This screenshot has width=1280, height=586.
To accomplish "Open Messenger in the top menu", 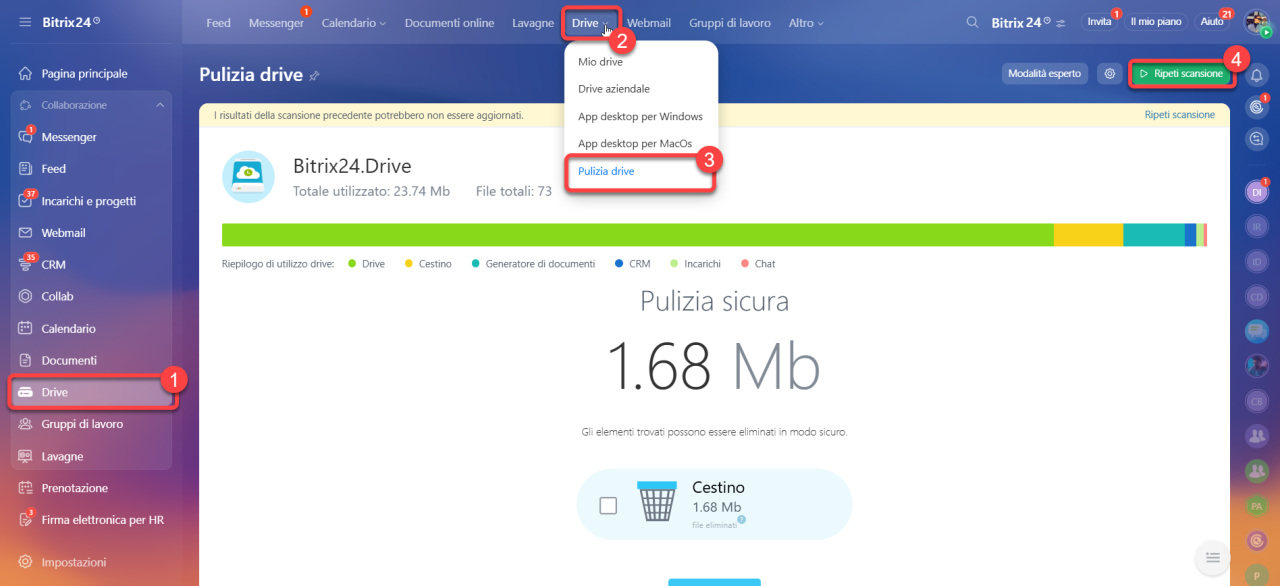I will (276, 23).
